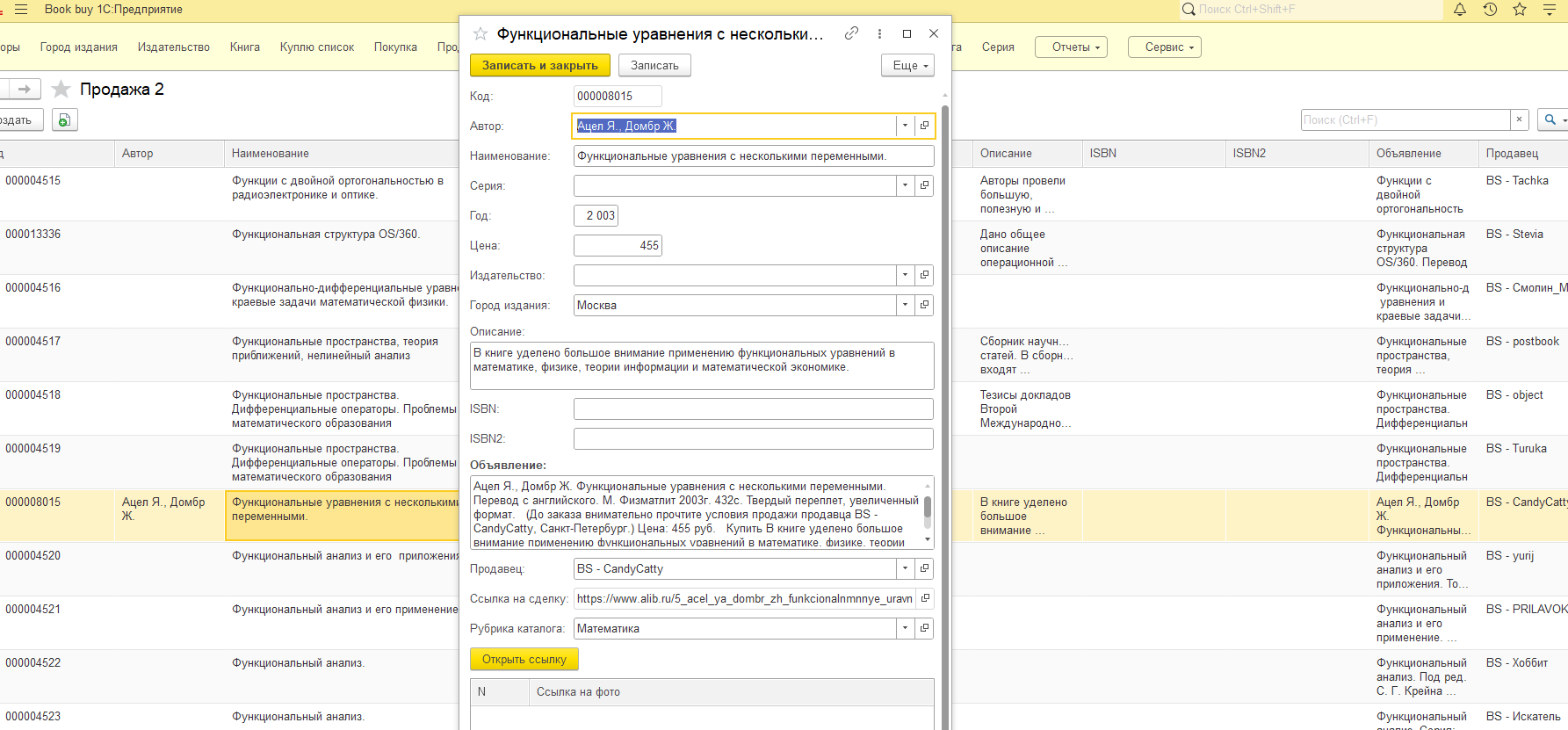Open Книга section
1568x730 pixels.
point(245,47)
